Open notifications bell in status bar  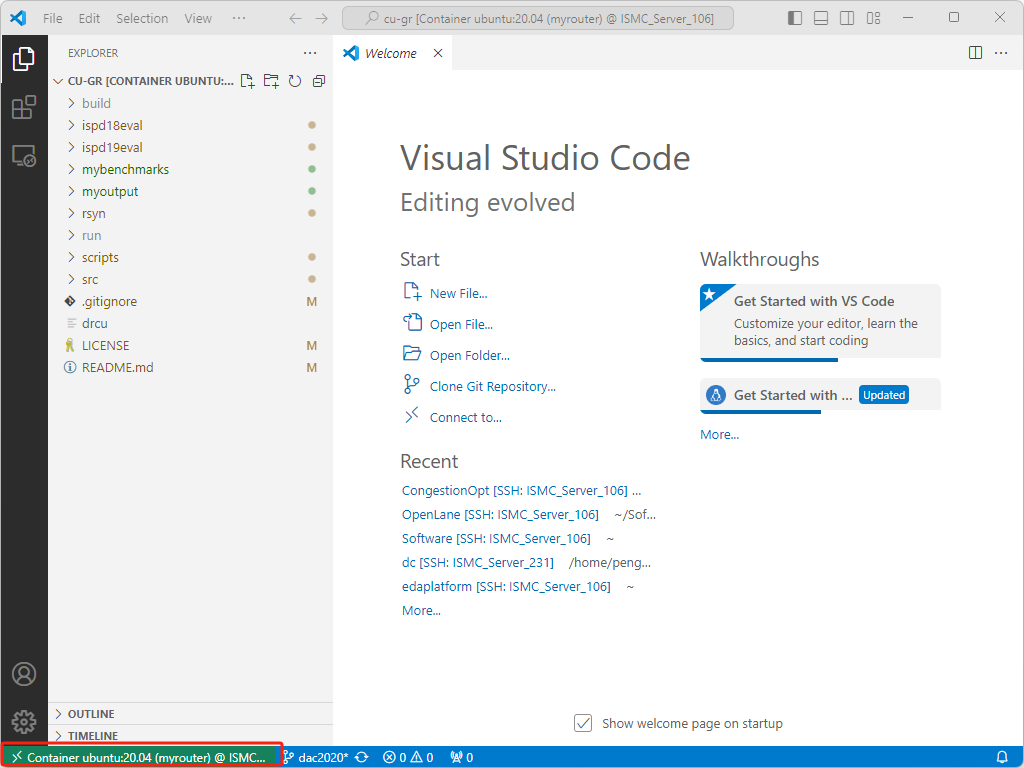coord(1002,758)
